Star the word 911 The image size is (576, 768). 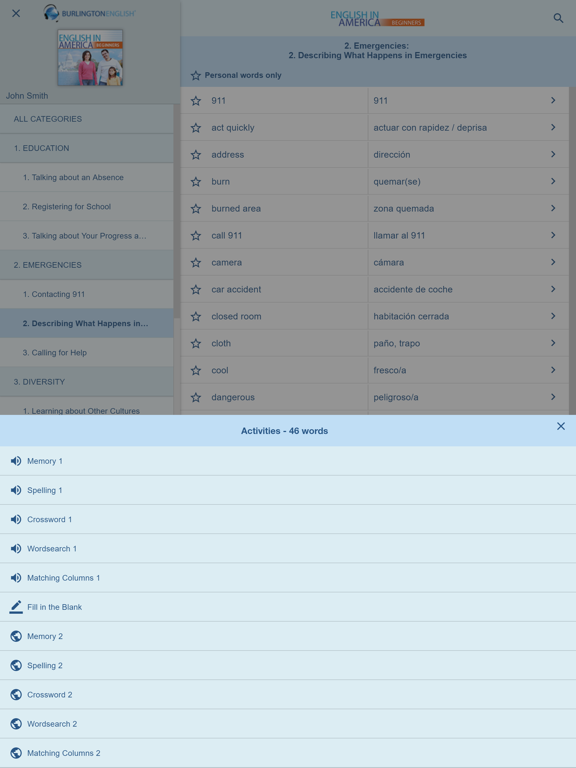(x=196, y=101)
